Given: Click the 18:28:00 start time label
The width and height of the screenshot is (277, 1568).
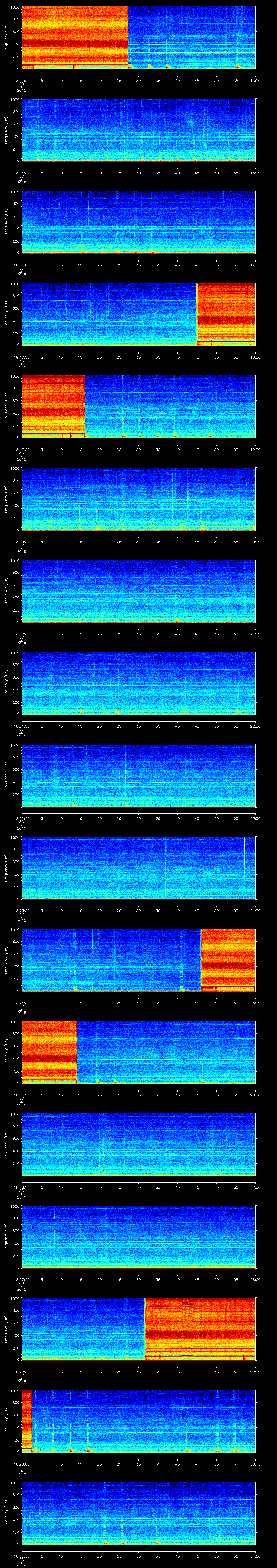Looking at the screenshot, I should [x=21, y=1372].
